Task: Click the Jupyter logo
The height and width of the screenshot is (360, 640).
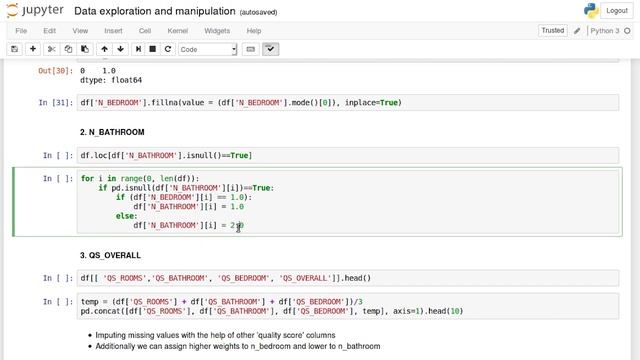Action: click(35, 10)
